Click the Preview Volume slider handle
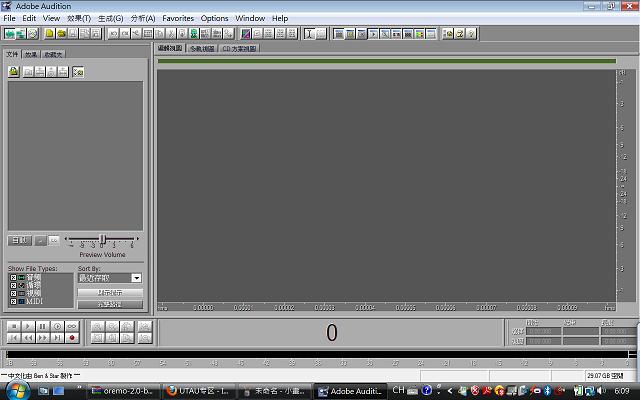The width and height of the screenshot is (640, 400). 102,239
